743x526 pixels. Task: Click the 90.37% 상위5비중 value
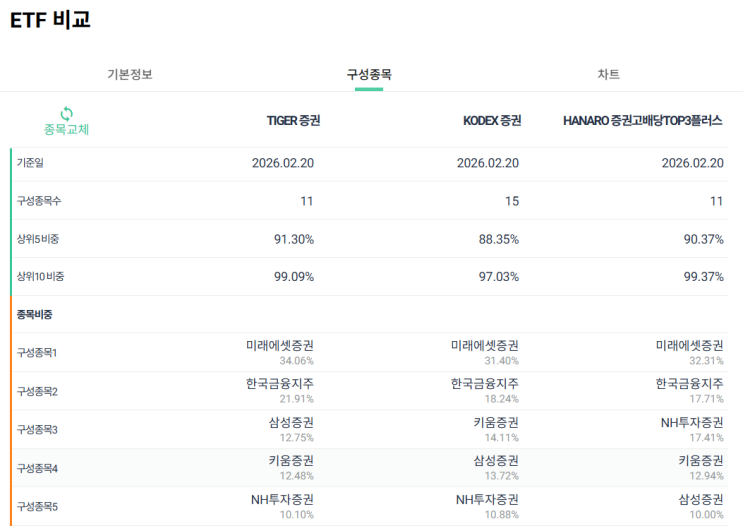point(704,239)
